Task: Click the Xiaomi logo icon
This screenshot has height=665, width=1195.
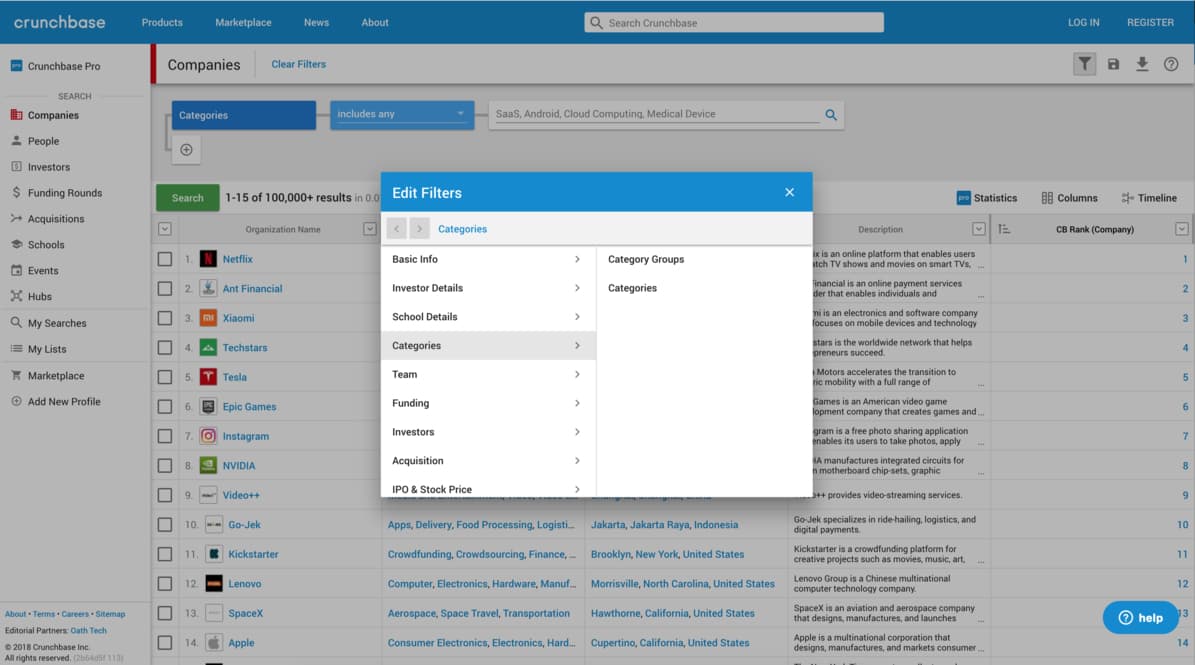Action: (x=208, y=318)
